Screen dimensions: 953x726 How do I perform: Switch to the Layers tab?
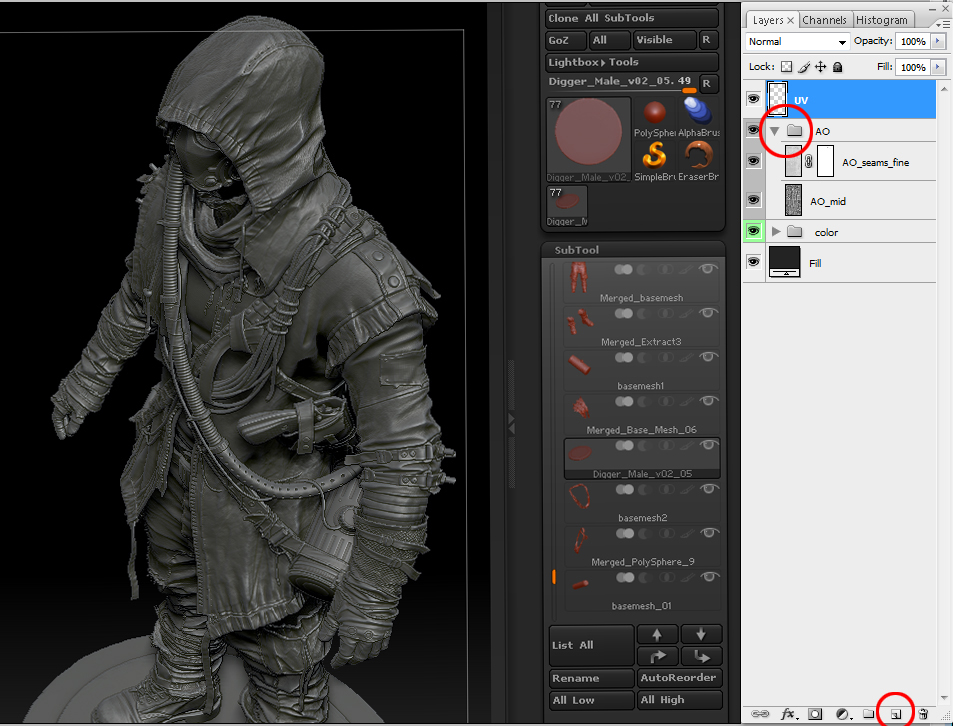[772, 20]
